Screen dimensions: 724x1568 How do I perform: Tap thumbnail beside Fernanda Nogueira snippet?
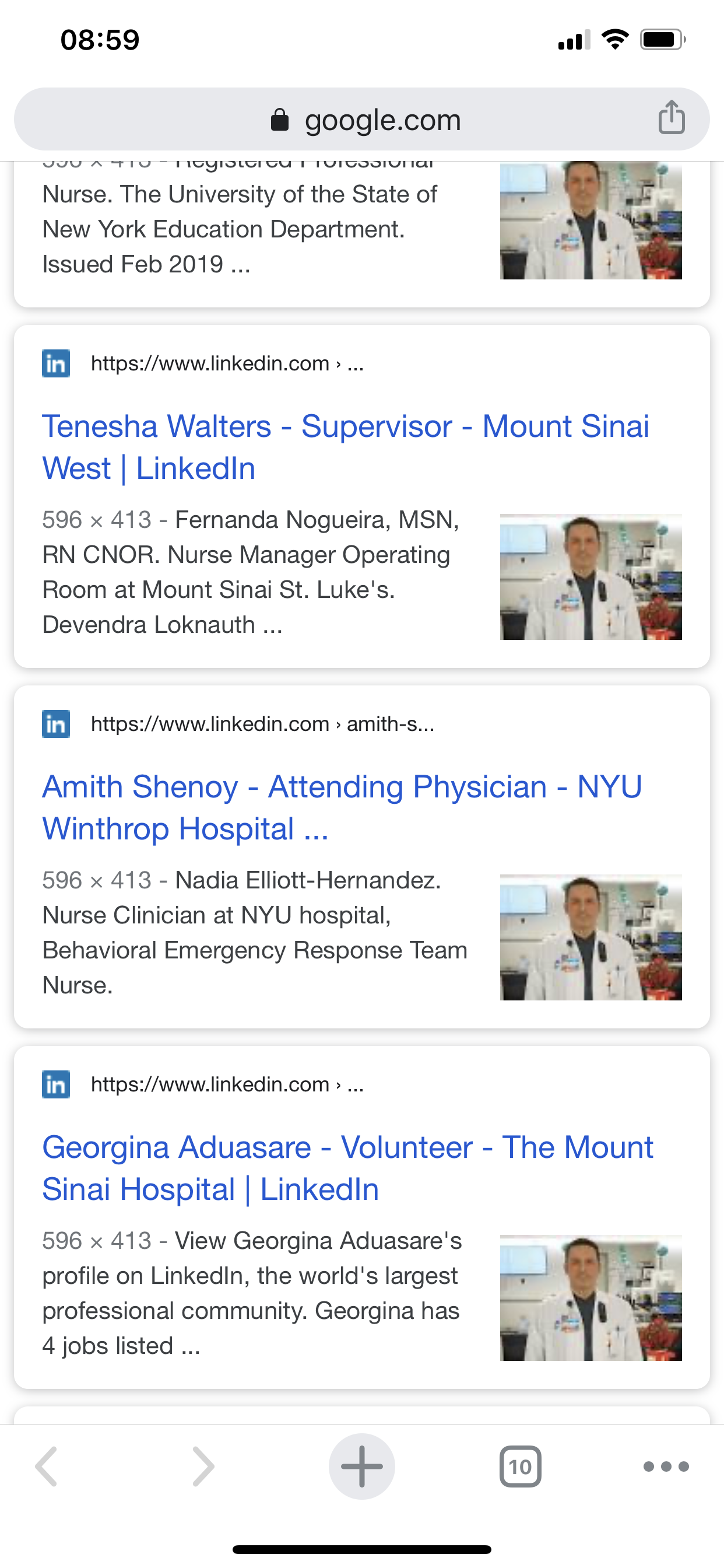point(590,576)
